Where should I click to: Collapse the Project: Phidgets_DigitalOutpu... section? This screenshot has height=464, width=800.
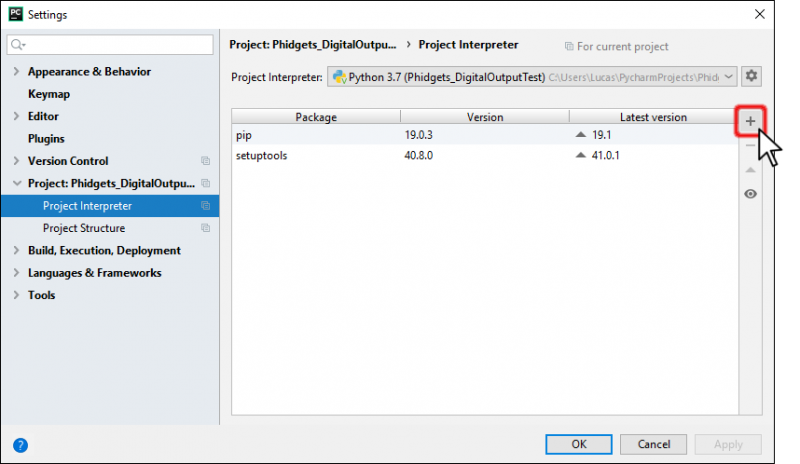tap(17, 183)
